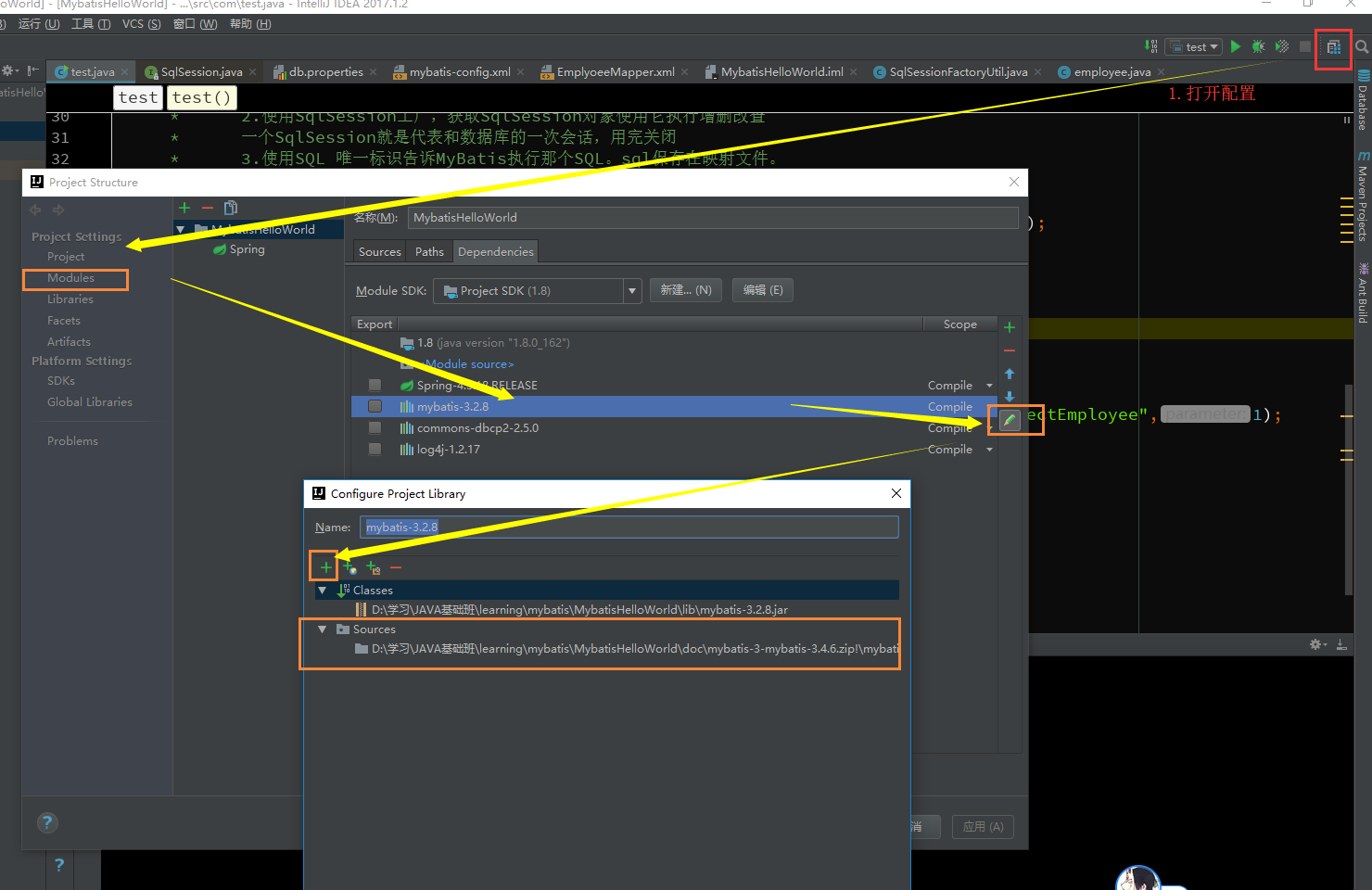1372x890 pixels.
Task: Run with coverage icon
Action: pyautogui.click(x=1282, y=46)
